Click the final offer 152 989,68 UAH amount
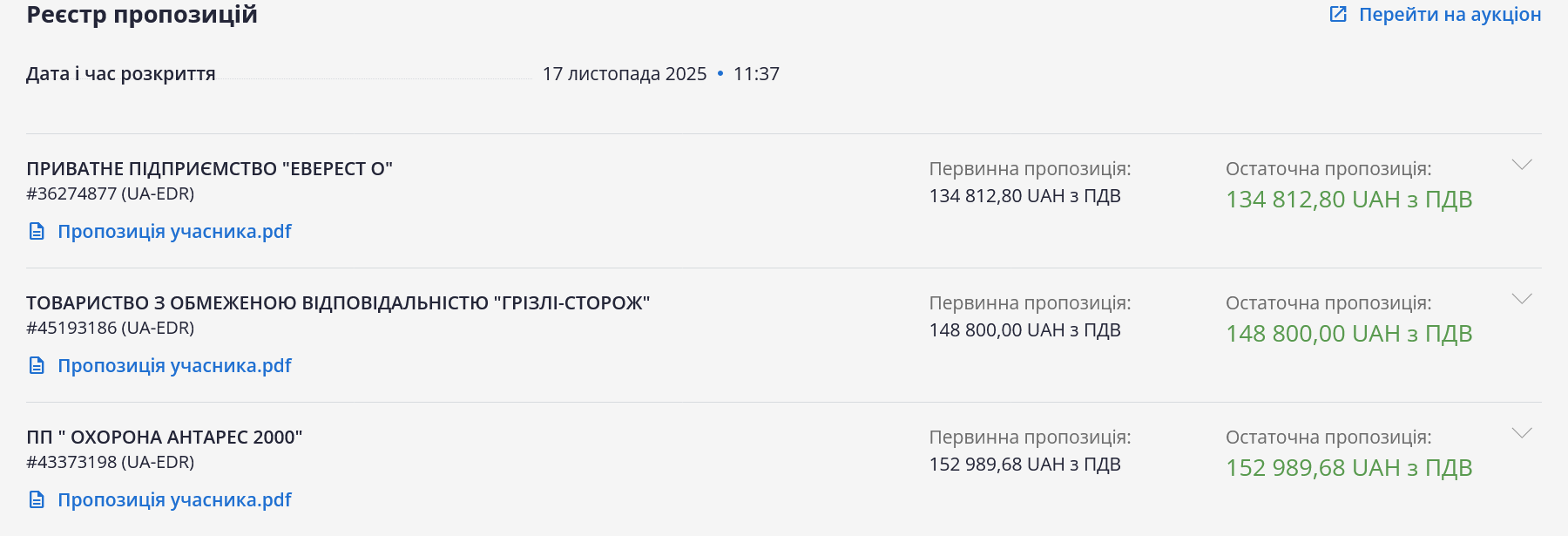1568x536 pixels. tap(1348, 468)
